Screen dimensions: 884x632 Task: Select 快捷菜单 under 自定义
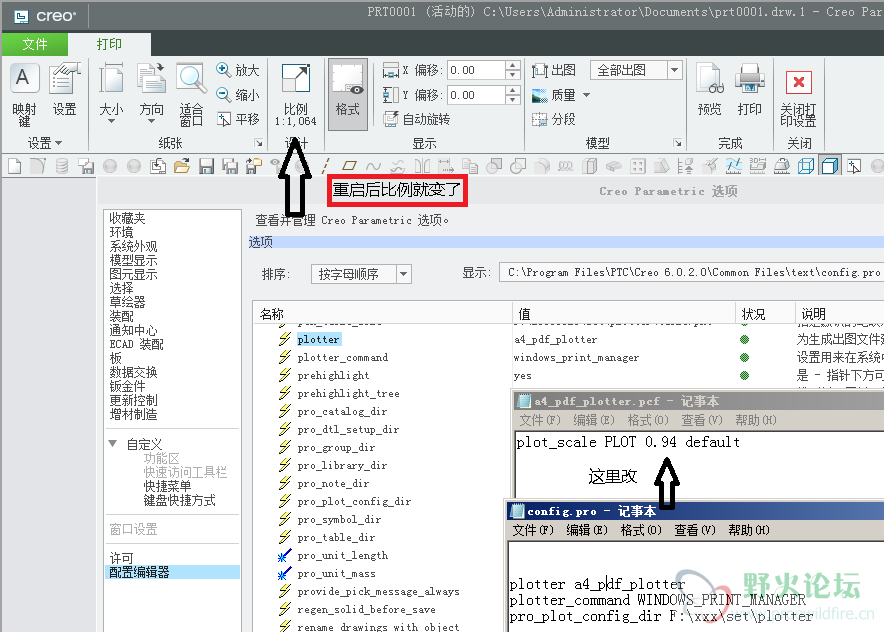click(167, 486)
